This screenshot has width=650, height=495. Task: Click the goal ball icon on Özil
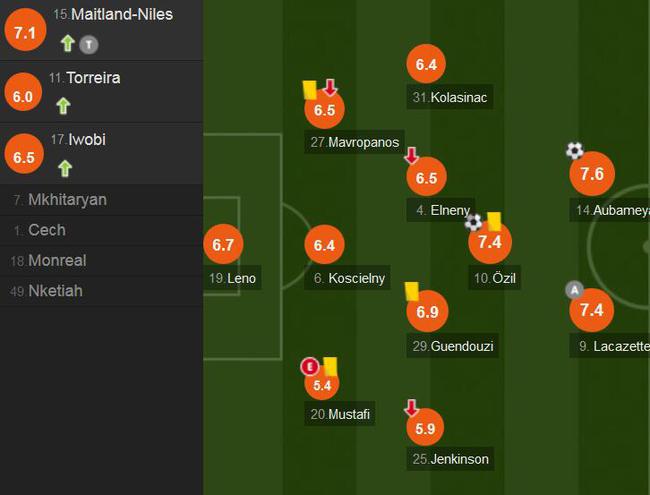(473, 222)
